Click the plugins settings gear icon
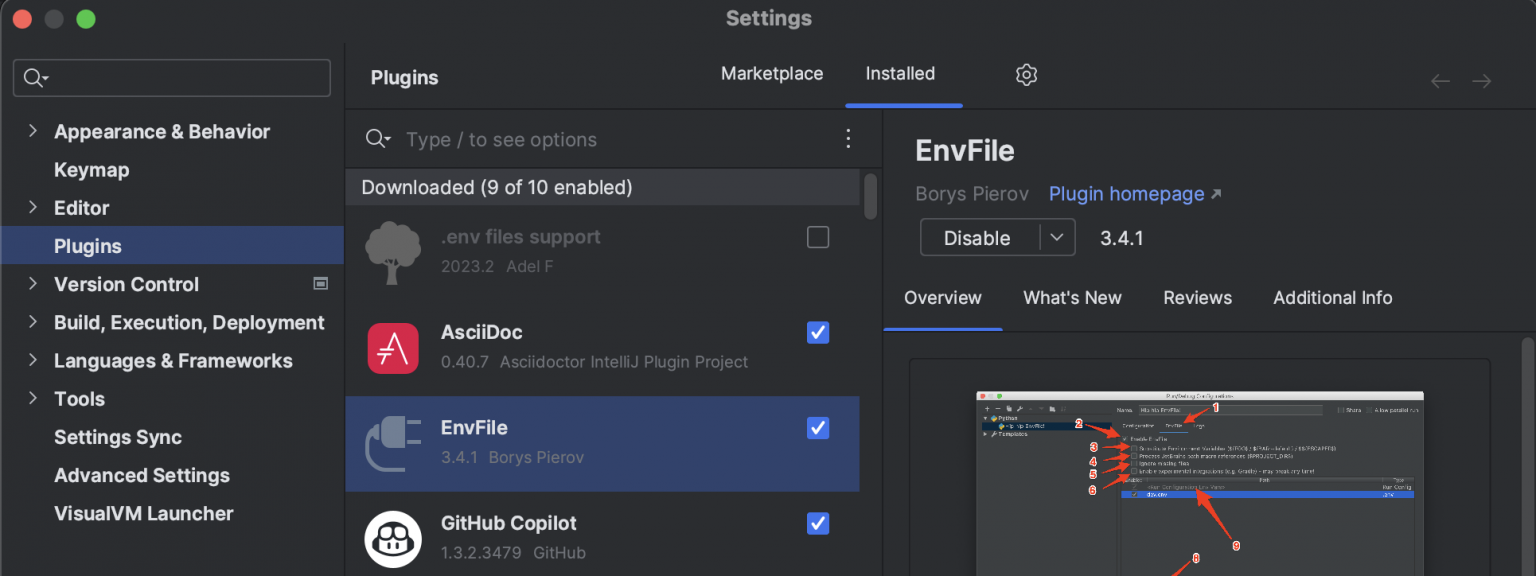Viewport: 1536px width, 576px height. (1026, 75)
